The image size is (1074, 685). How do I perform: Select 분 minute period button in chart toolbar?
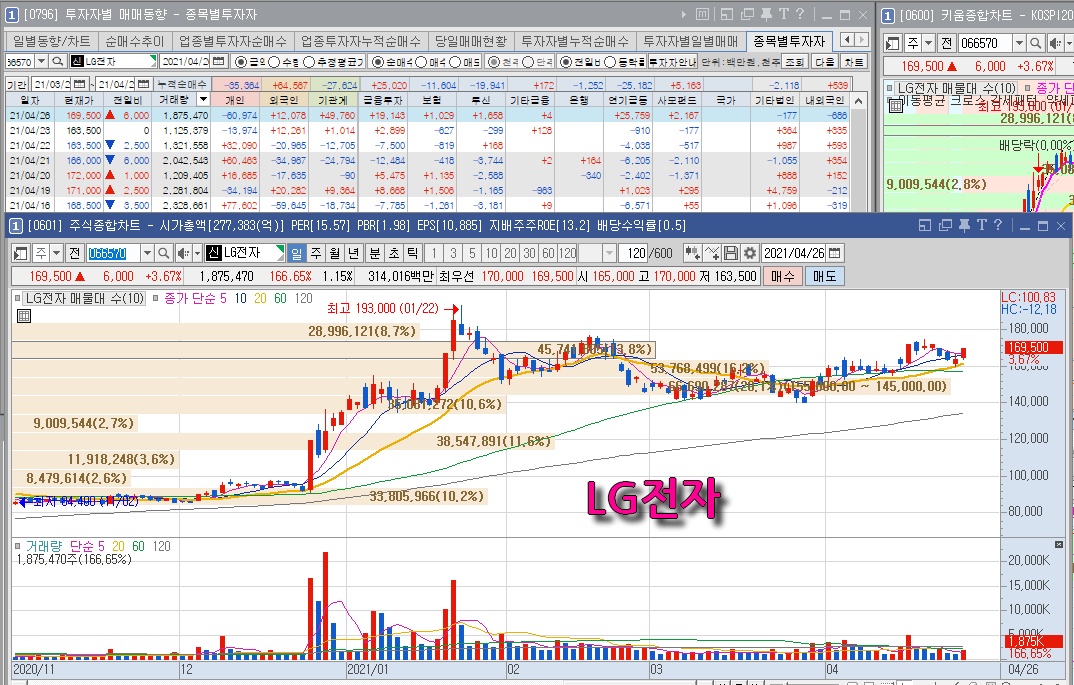pyautogui.click(x=375, y=253)
